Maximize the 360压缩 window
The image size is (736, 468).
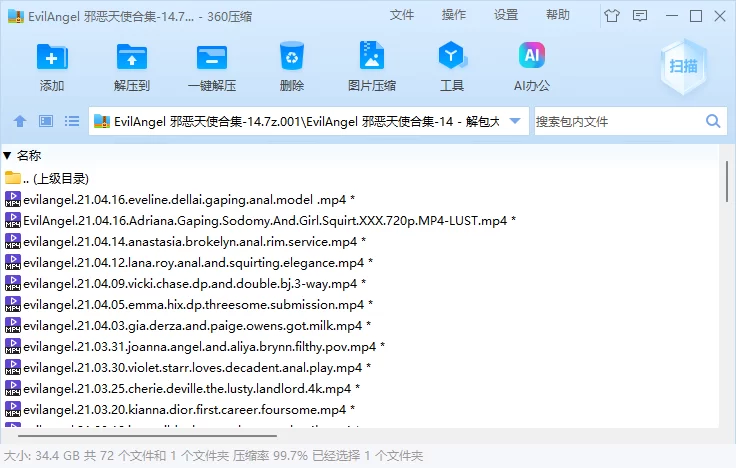click(x=696, y=16)
